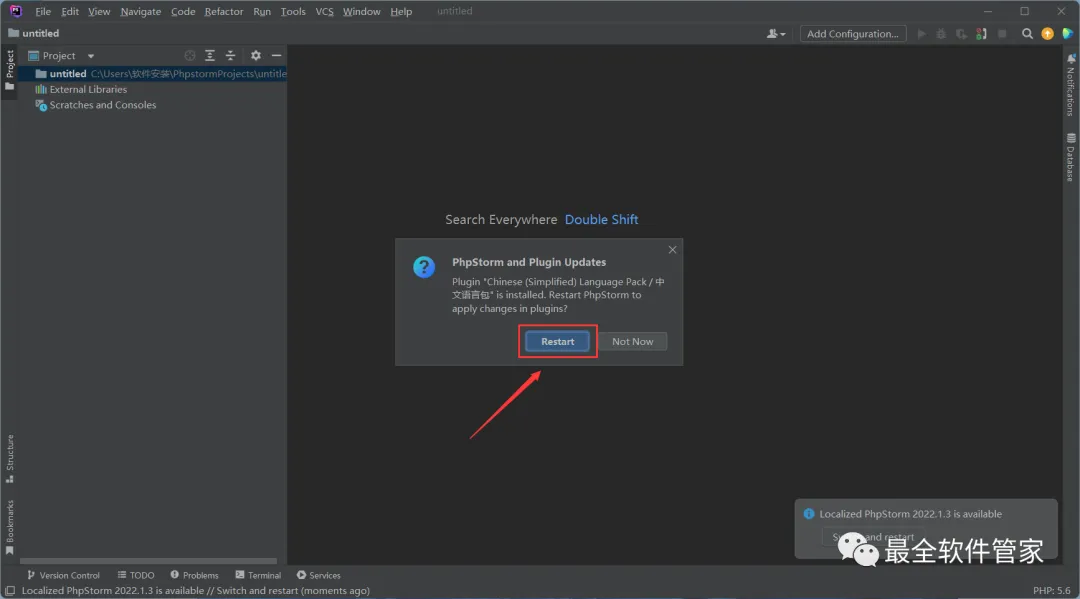
Task: Click the run with coverage icon
Action: 961,34
